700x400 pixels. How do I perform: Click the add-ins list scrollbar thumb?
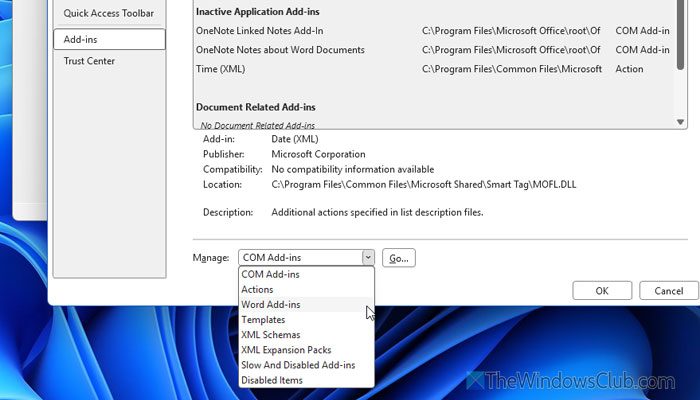[680, 35]
